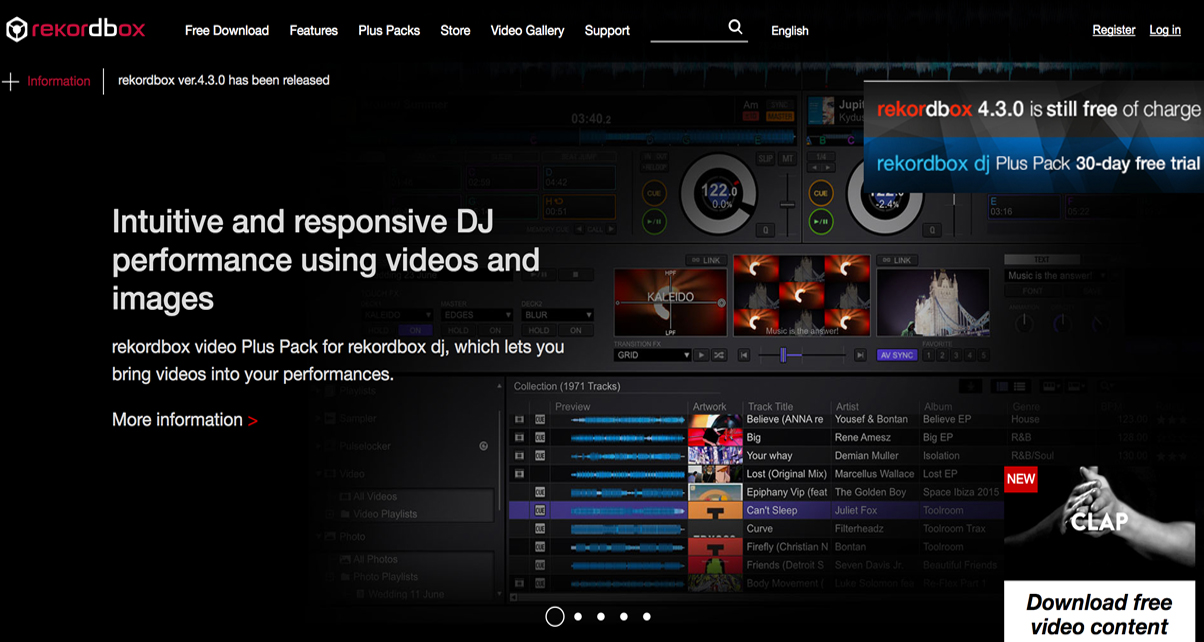The image size is (1204, 642).
Task: Click the red arrow after More information
Action: [x=253, y=421]
